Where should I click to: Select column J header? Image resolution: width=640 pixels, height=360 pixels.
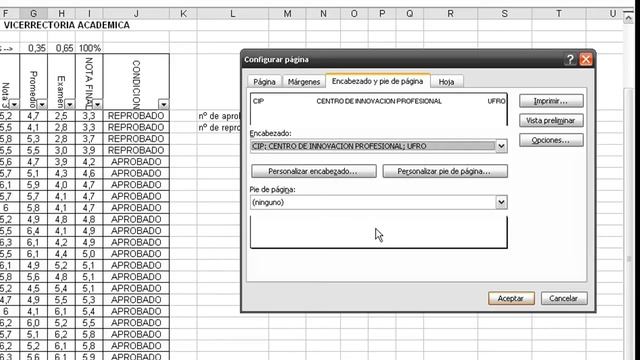[136, 14]
